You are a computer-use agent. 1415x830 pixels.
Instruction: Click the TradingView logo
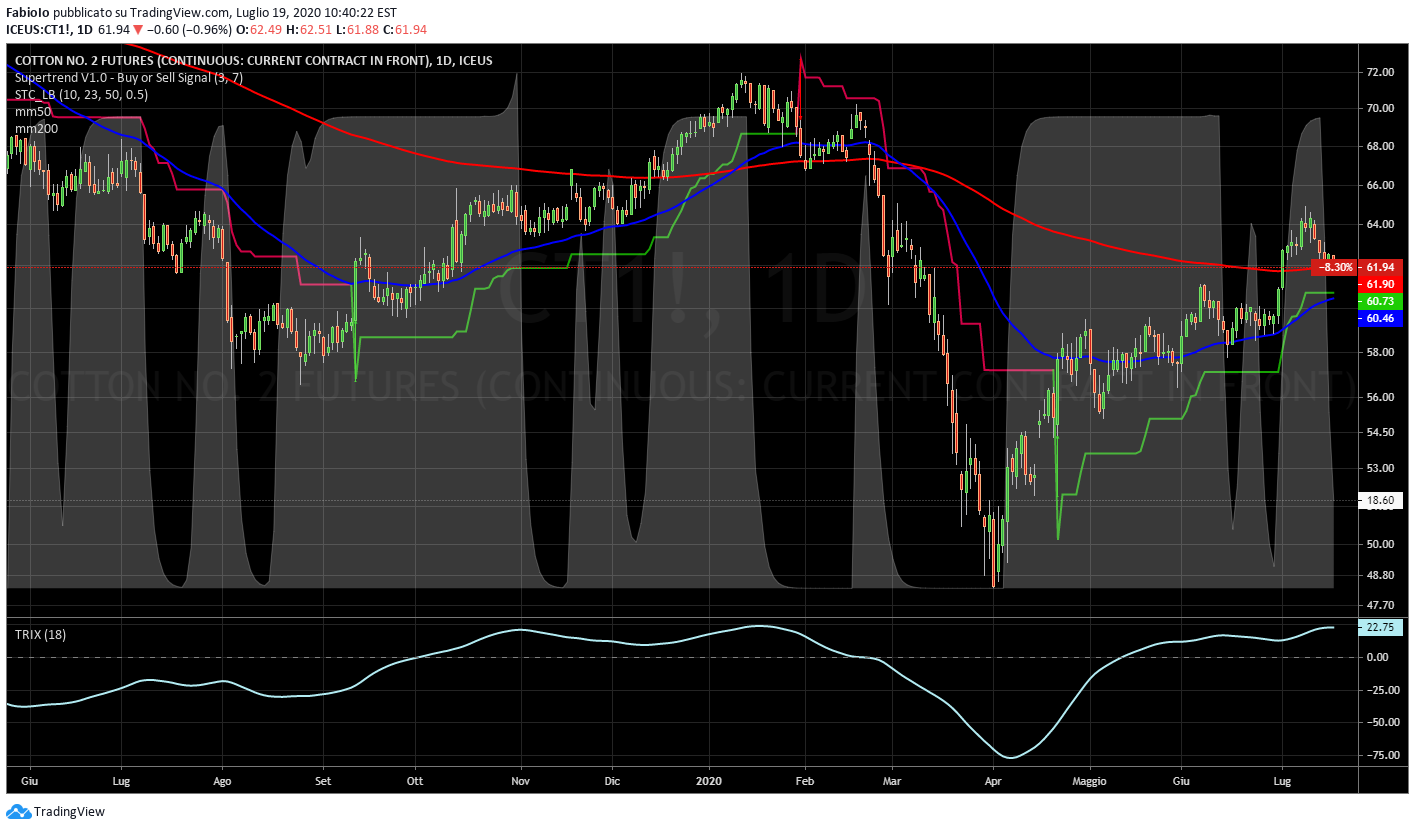55,812
